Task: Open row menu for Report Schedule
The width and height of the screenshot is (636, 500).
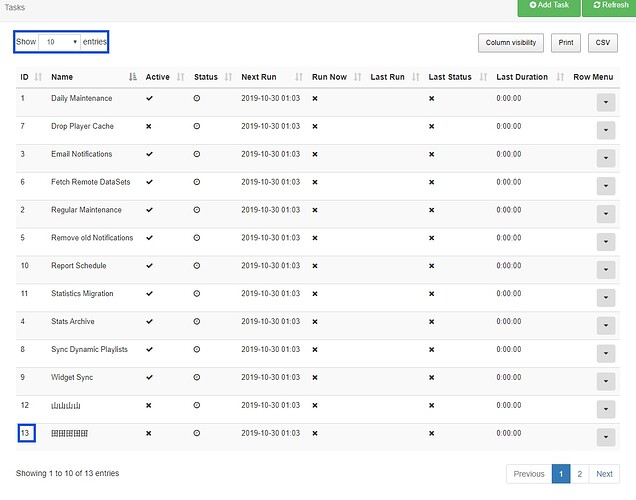Action: [x=606, y=270]
